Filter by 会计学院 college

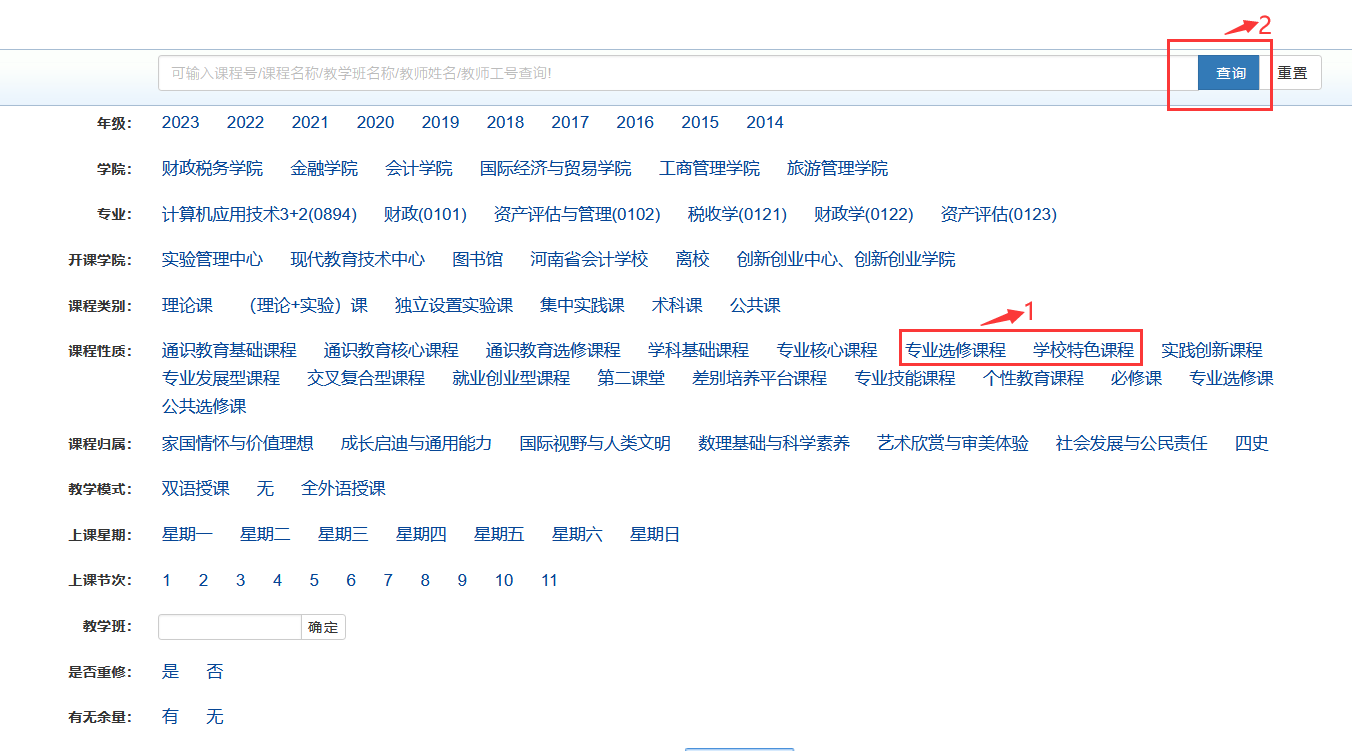[x=418, y=169]
